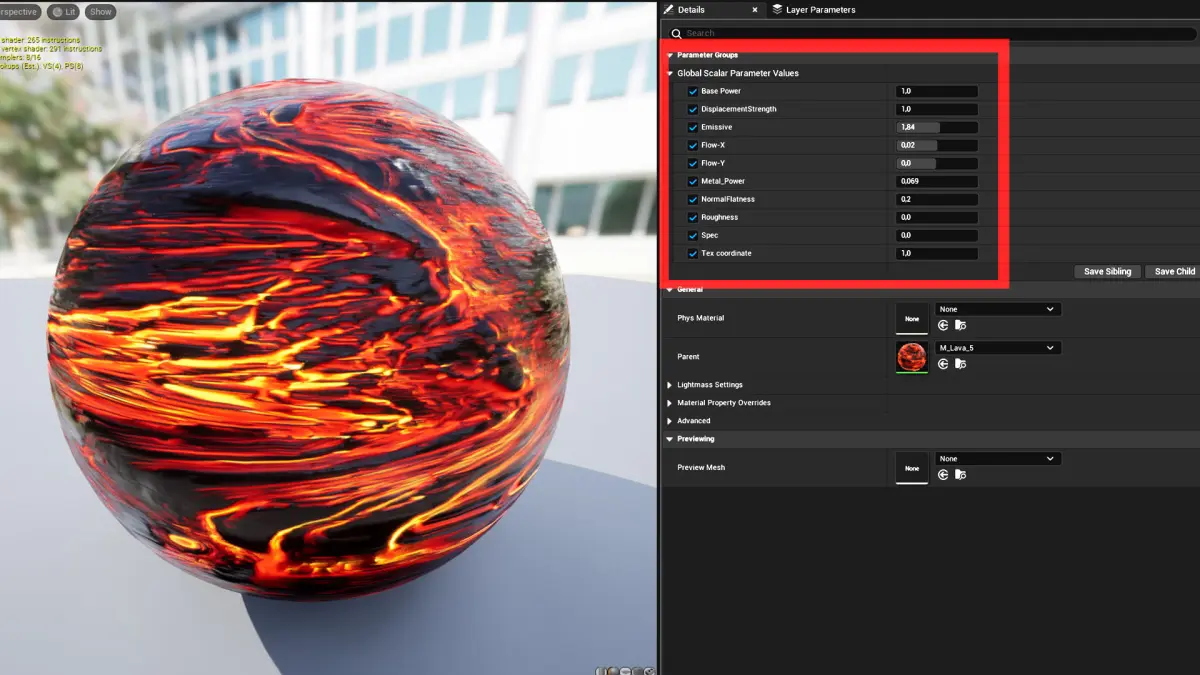Browse to Phys Material in Content Browser
This screenshot has width=1200, height=675.
click(960, 325)
